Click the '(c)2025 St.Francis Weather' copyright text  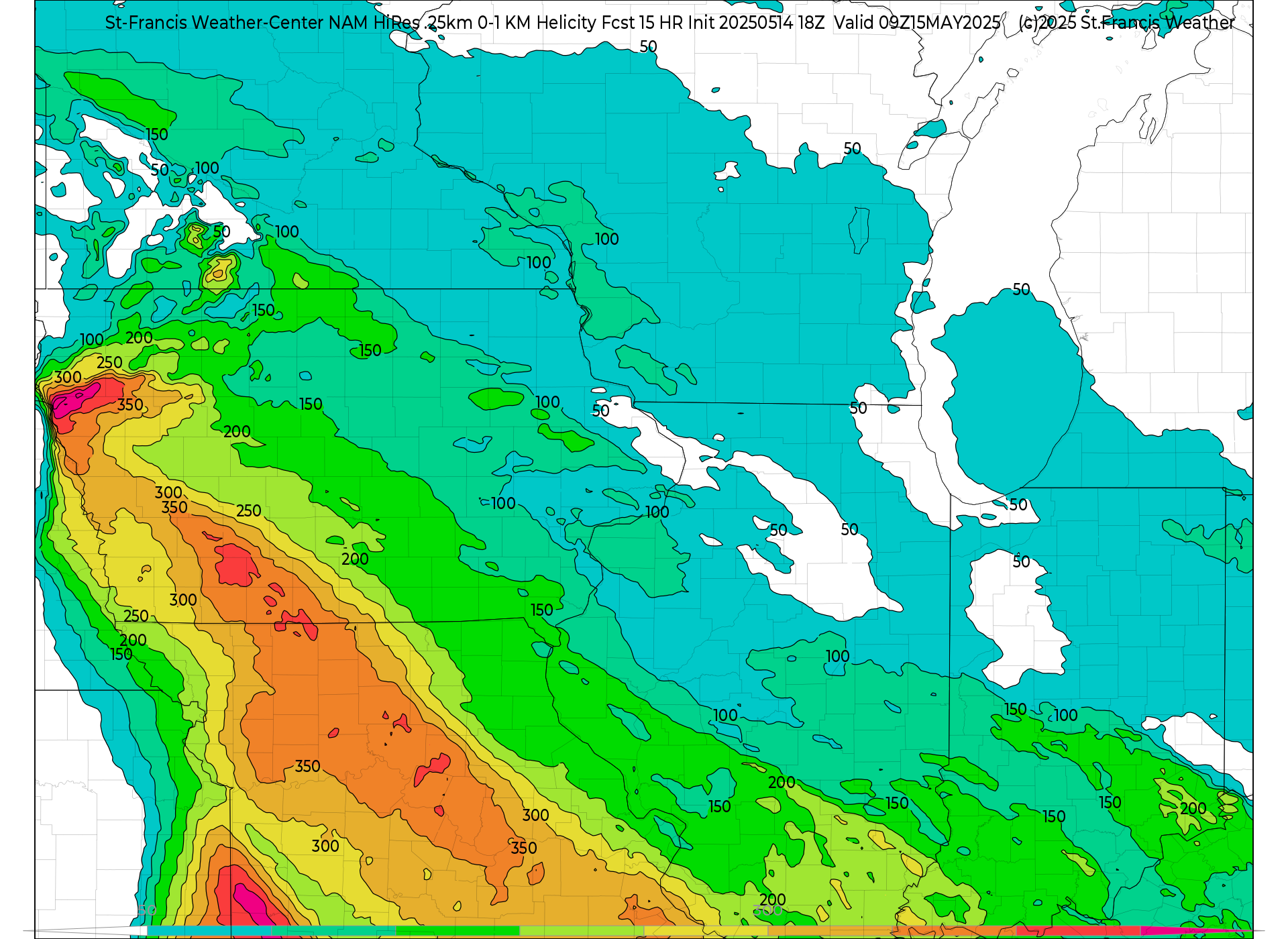click(1126, 23)
